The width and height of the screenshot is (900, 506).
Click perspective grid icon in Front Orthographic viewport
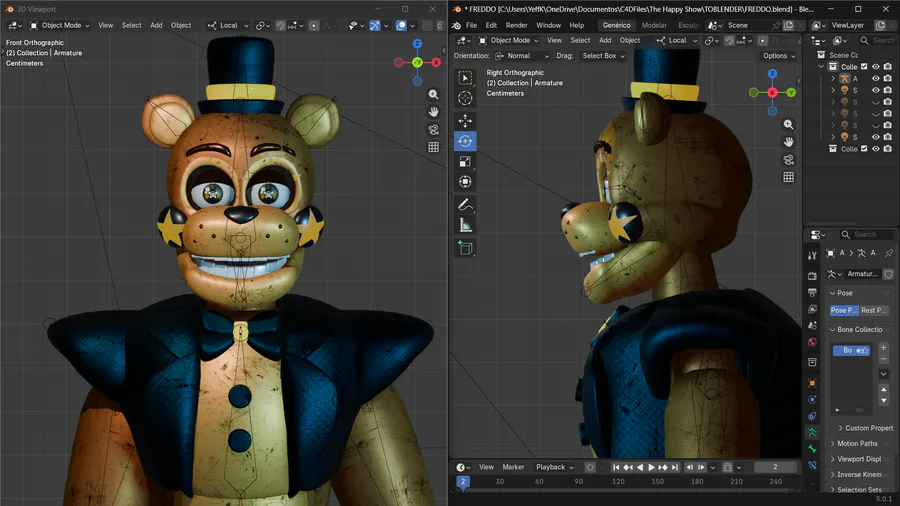[x=433, y=147]
